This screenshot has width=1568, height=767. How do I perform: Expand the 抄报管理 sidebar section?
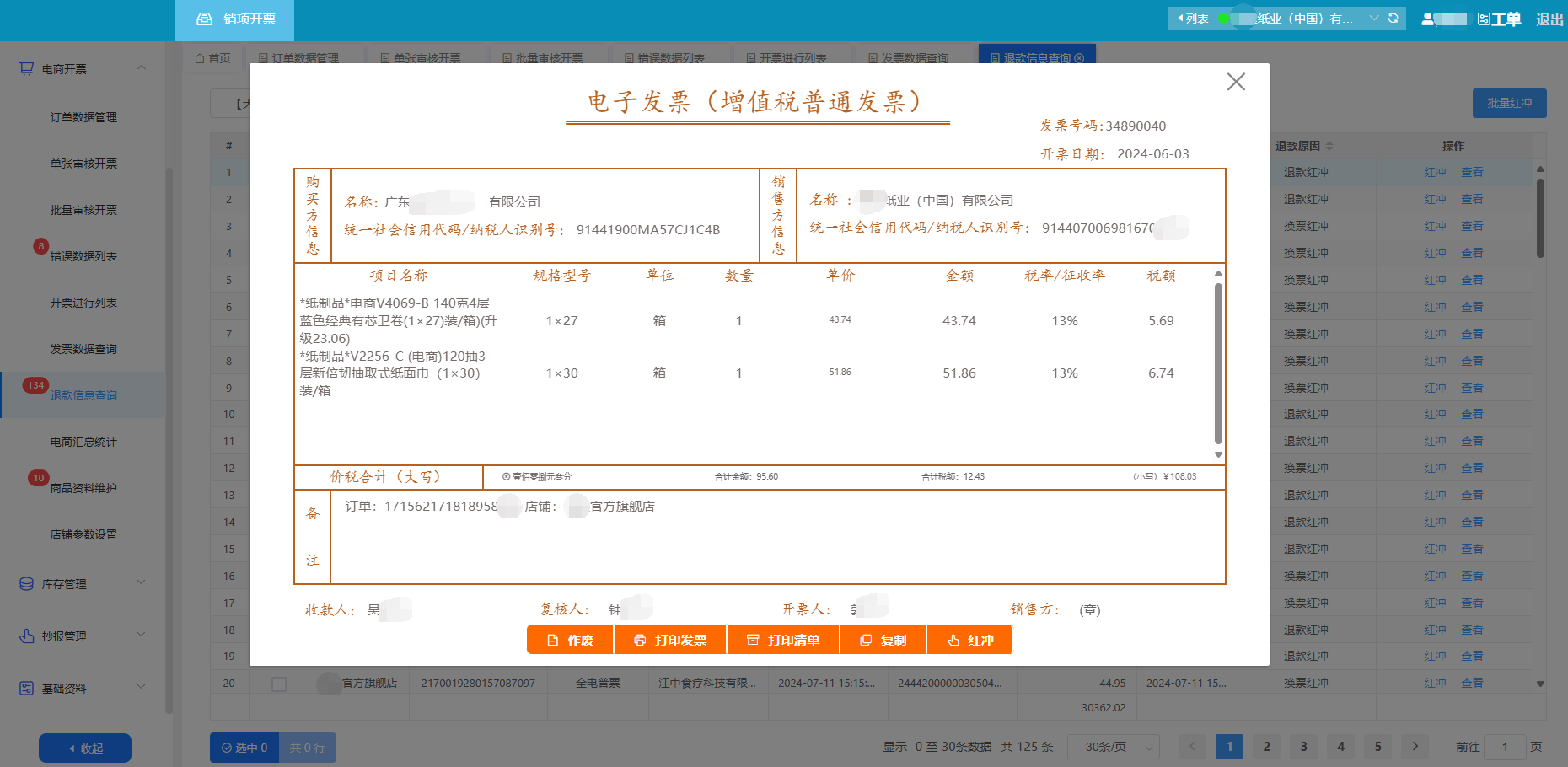pos(142,635)
